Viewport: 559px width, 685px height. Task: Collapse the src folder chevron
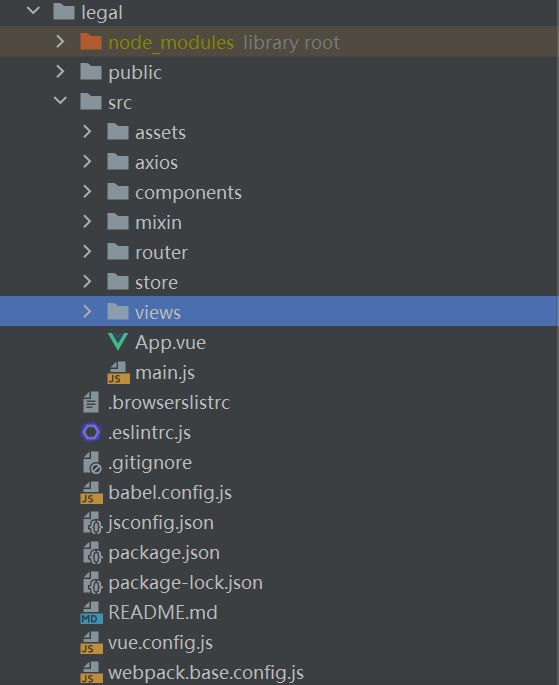coord(60,101)
